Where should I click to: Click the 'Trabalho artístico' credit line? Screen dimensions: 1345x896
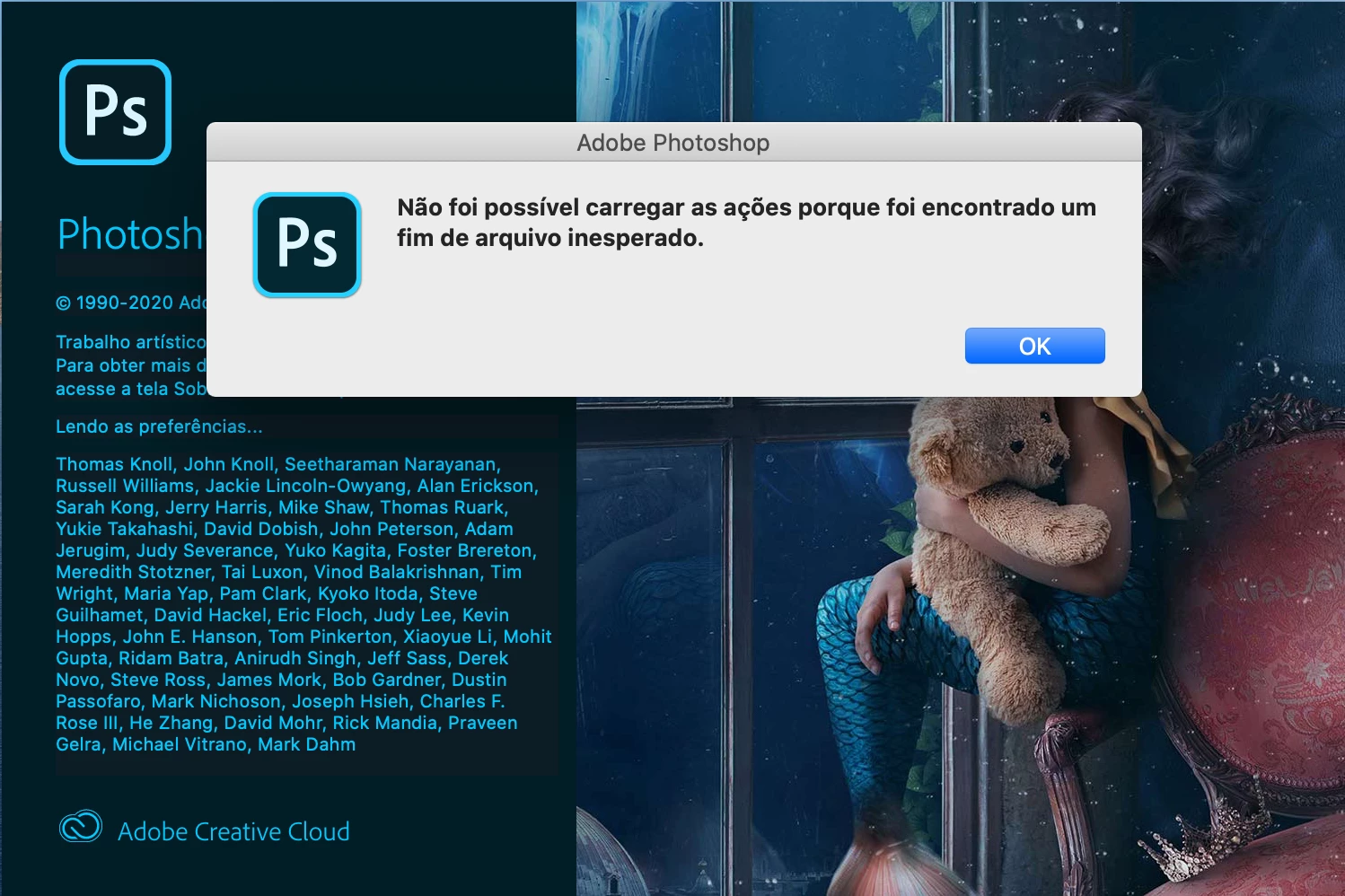131,342
